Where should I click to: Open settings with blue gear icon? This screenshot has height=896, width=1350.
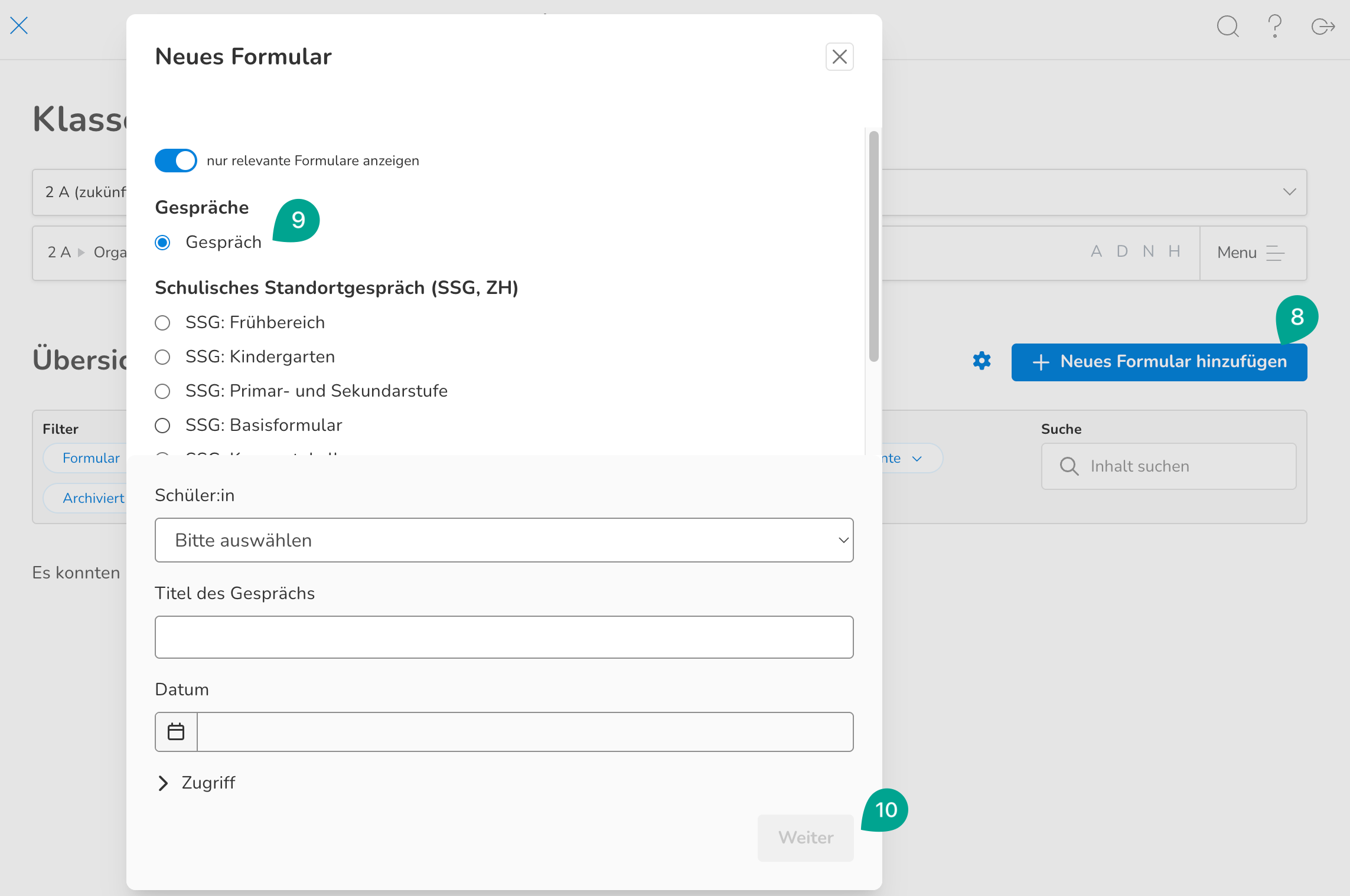coord(981,361)
